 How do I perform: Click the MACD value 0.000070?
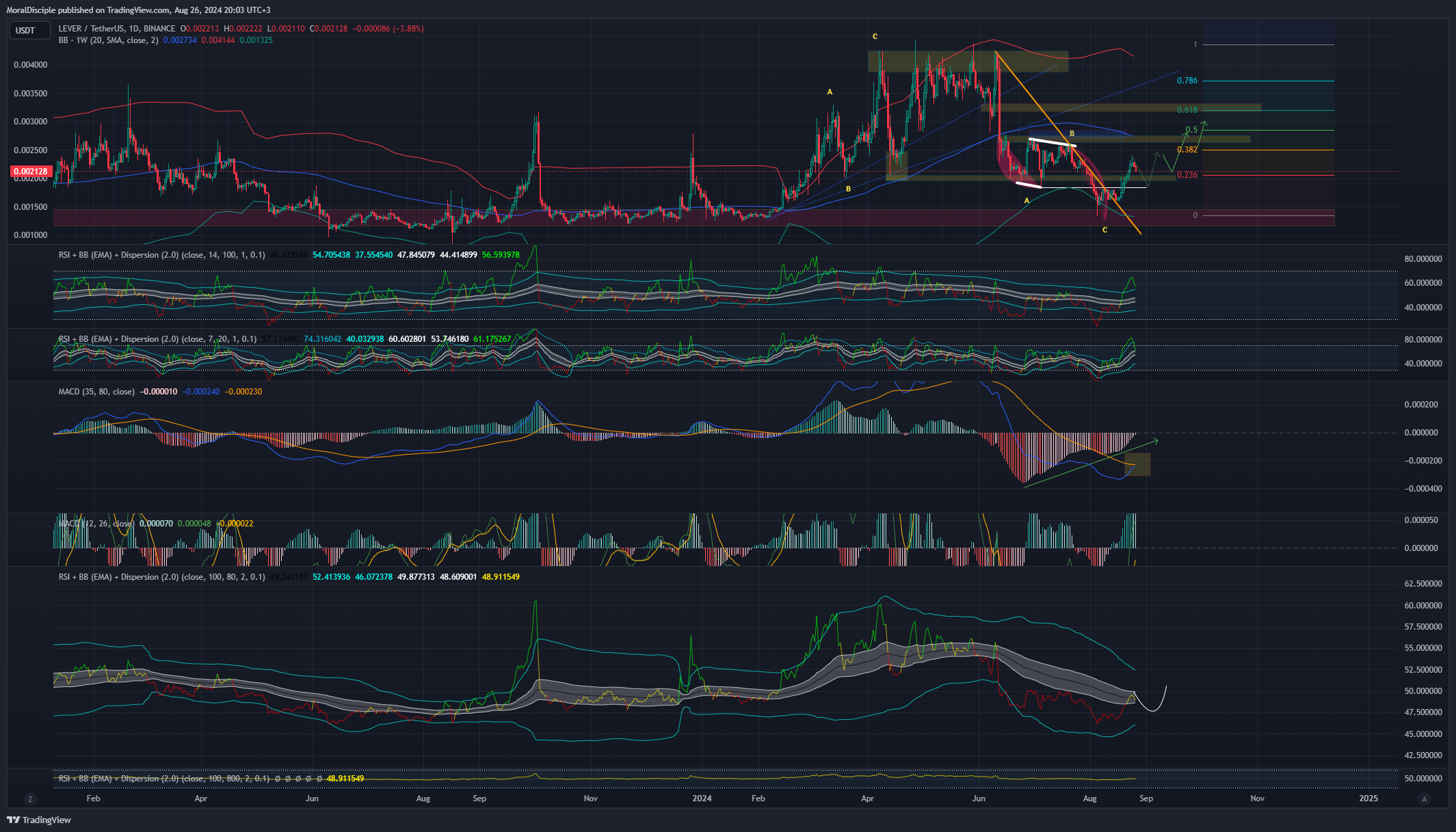coord(156,524)
